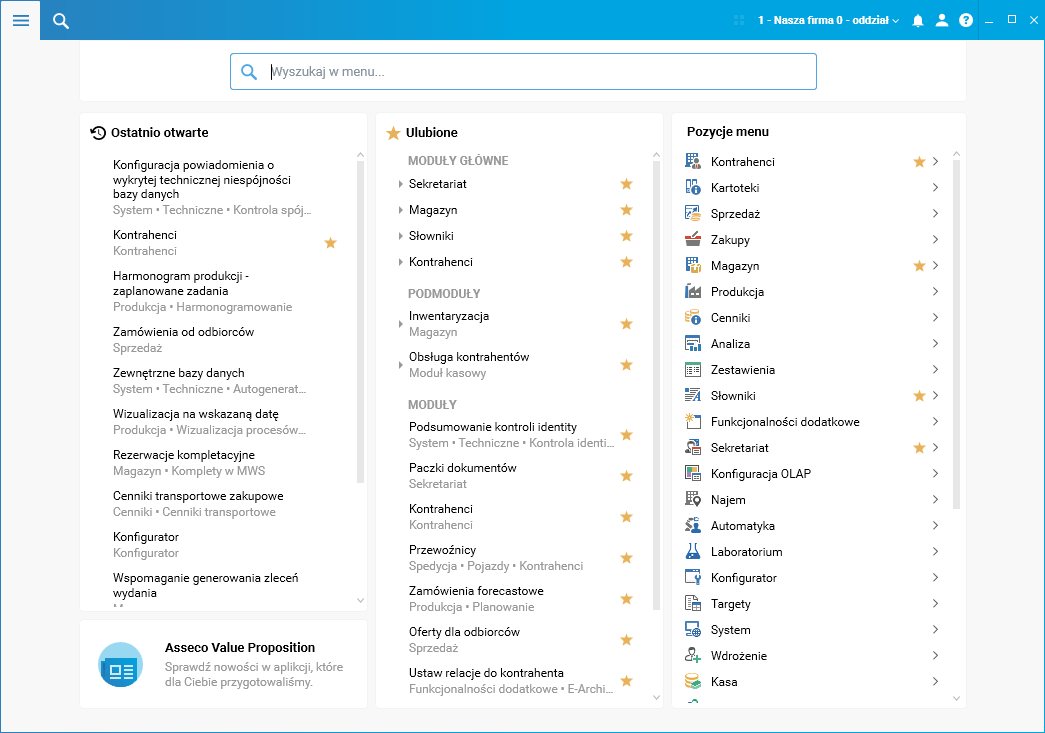Click Sprzedaż menu icon
Screen dimensions: 1045x733
click(x=693, y=213)
